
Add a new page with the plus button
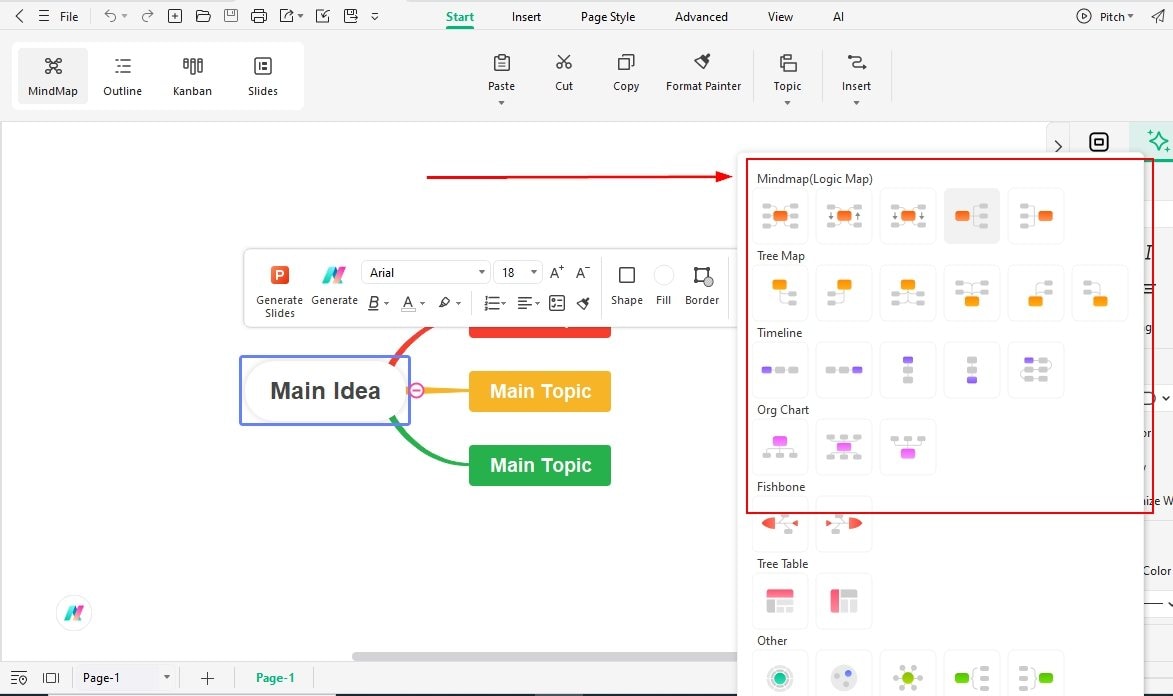(x=207, y=677)
